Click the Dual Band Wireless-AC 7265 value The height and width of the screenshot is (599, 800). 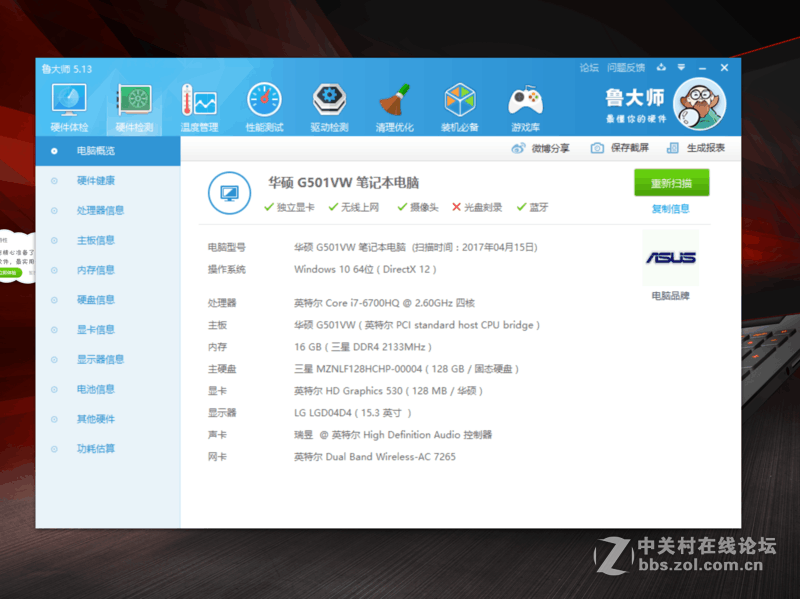point(375,457)
